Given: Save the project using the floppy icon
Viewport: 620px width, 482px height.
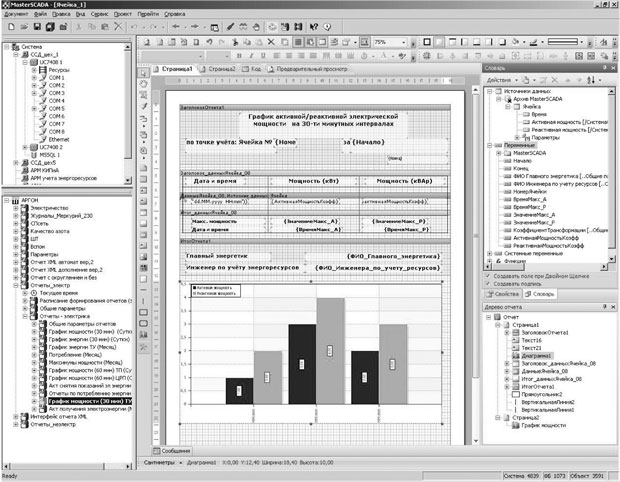Looking at the screenshot, I should click(x=37, y=27).
